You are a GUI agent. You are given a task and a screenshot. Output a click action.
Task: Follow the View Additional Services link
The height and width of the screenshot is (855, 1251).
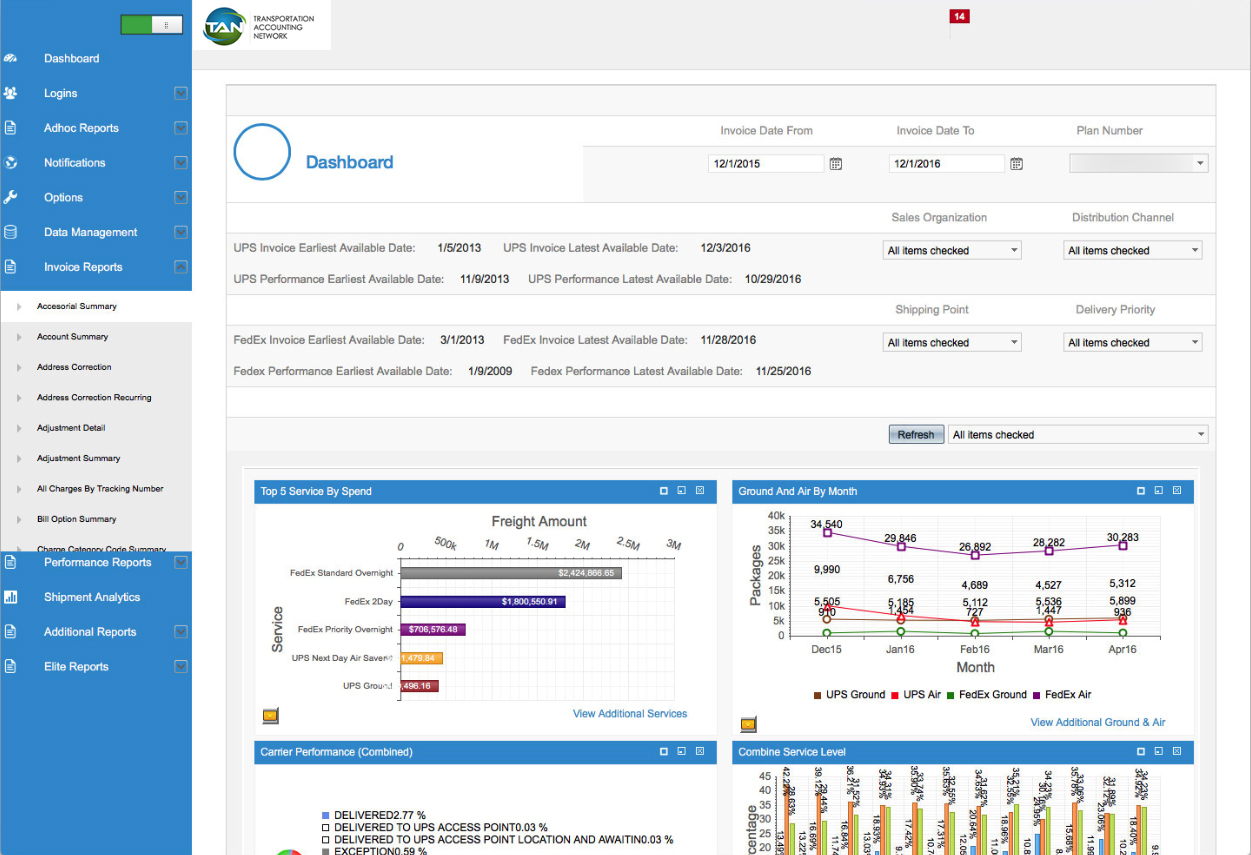point(630,714)
